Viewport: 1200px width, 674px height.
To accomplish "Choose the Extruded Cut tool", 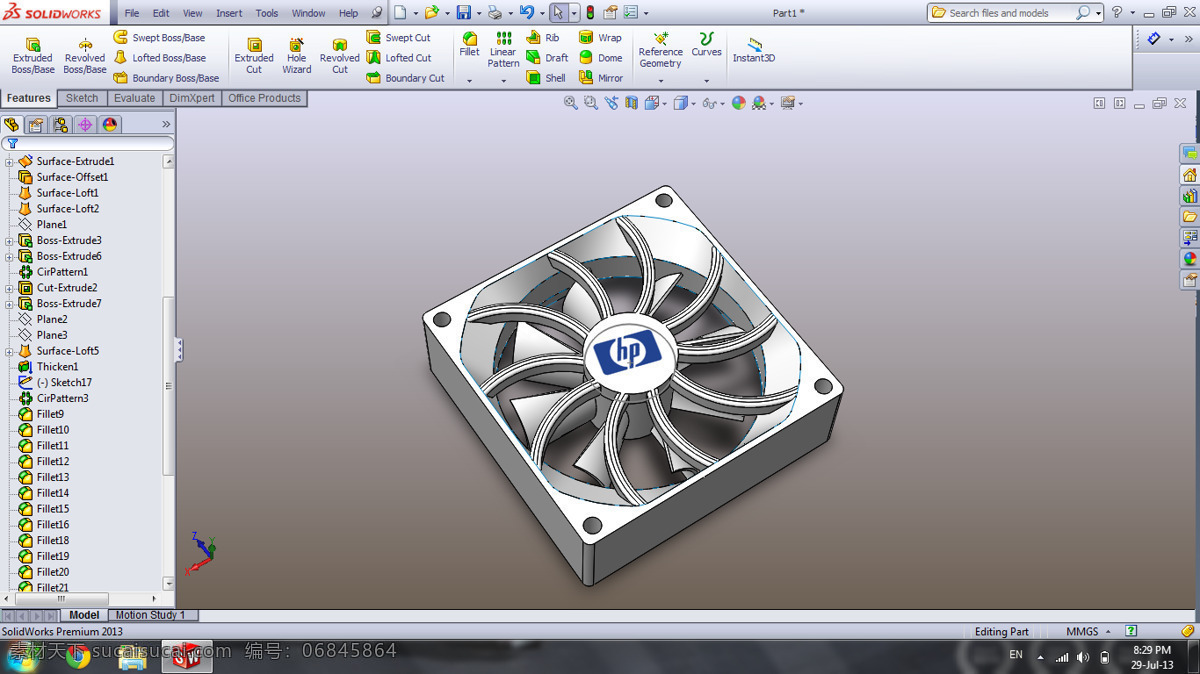I will [x=254, y=57].
